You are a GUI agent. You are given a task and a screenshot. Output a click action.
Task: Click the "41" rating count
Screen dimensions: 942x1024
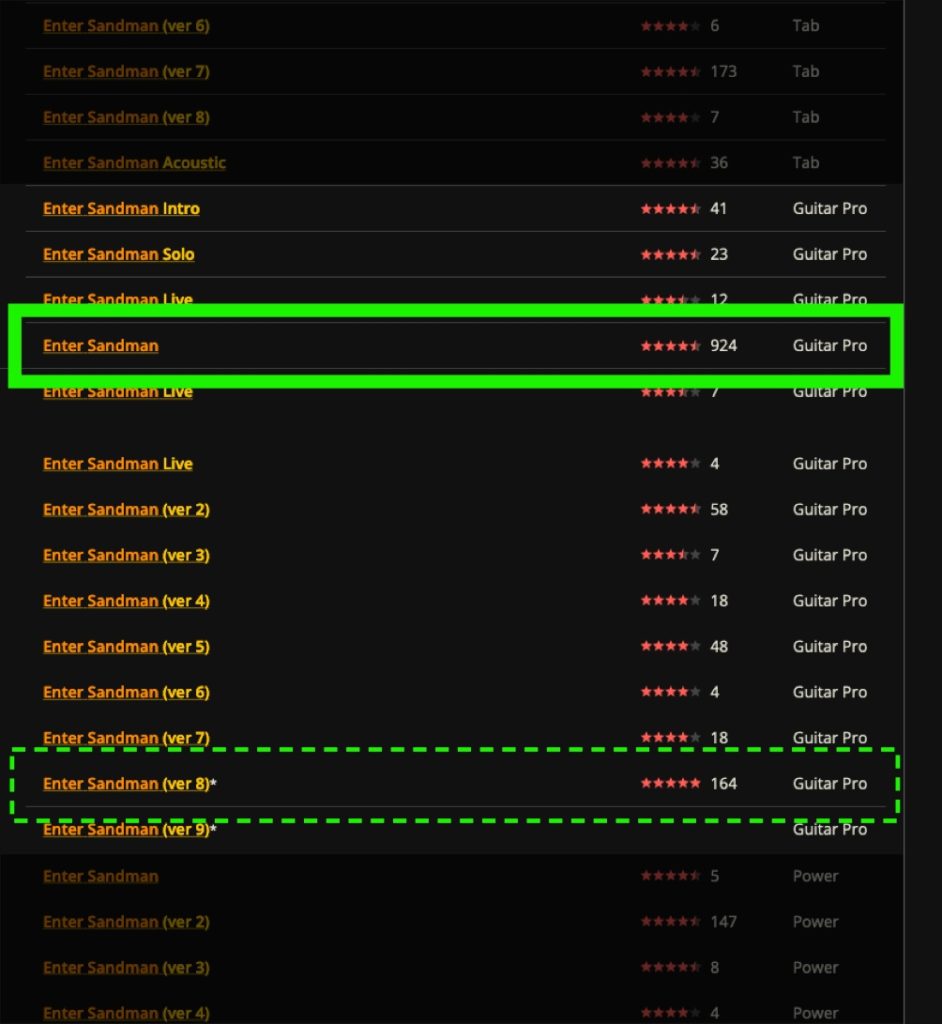(719, 208)
